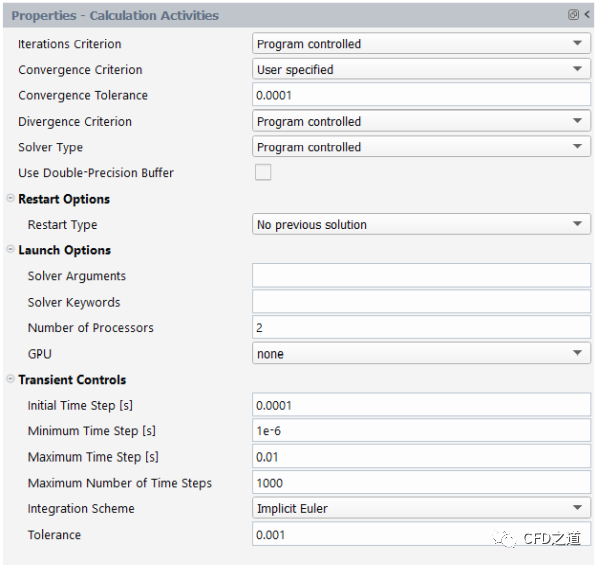Click the Convergence Tolerance input field
Viewport: 600px width, 565px height.
pyautogui.click(x=421, y=96)
